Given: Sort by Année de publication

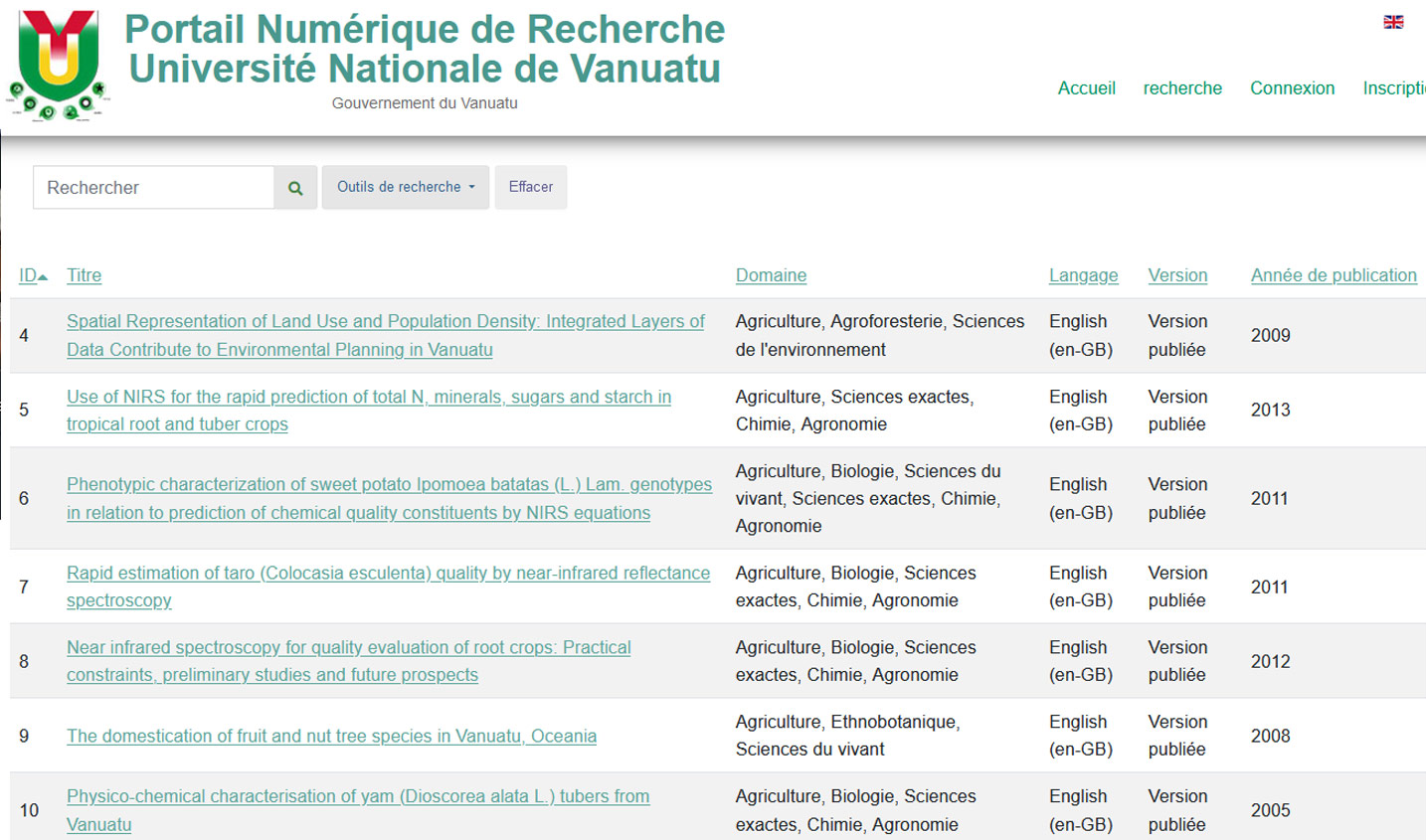Looking at the screenshot, I should pyautogui.click(x=1334, y=275).
